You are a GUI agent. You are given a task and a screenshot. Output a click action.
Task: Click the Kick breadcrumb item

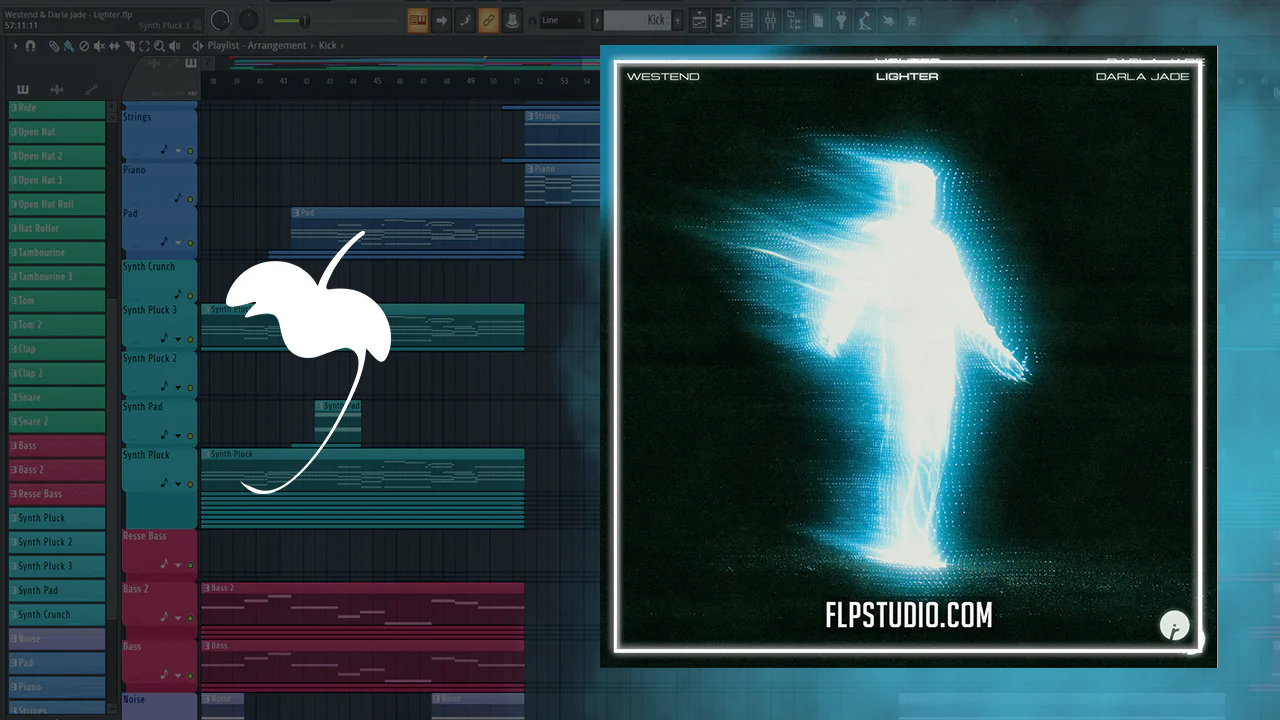[328, 46]
